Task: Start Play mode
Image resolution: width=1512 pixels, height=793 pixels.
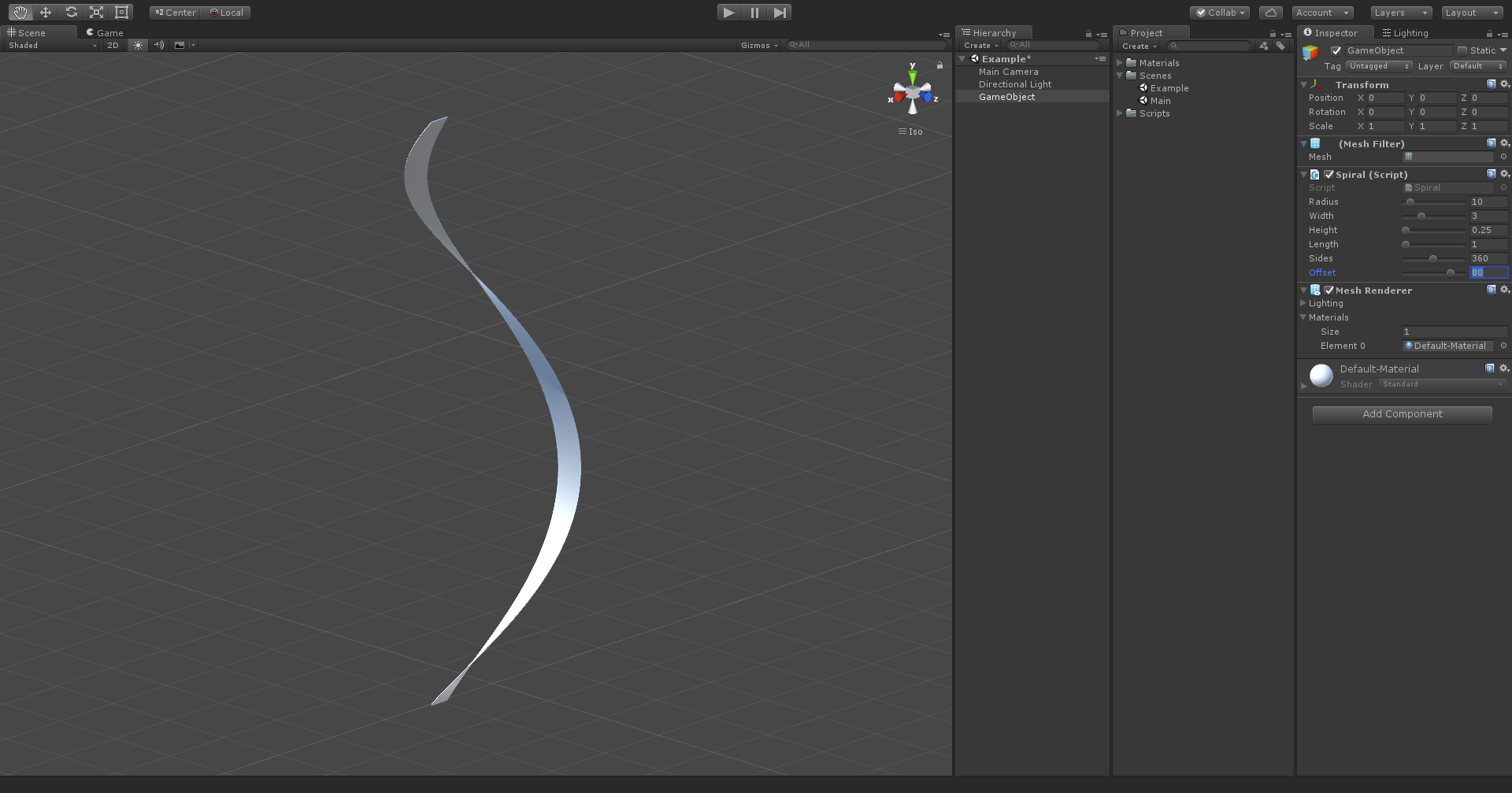Action: [729, 13]
